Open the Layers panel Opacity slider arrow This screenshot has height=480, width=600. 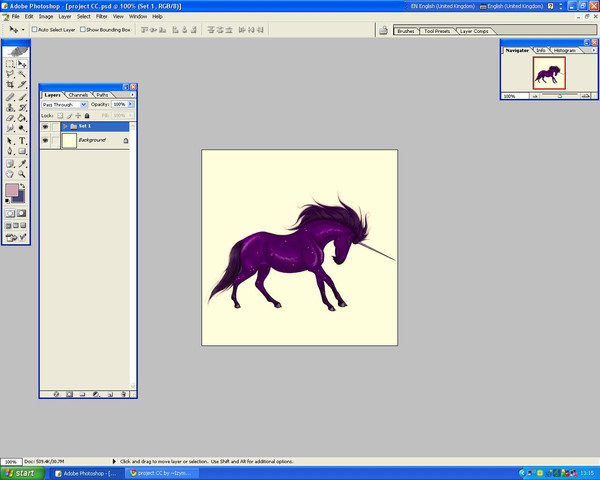pos(130,104)
